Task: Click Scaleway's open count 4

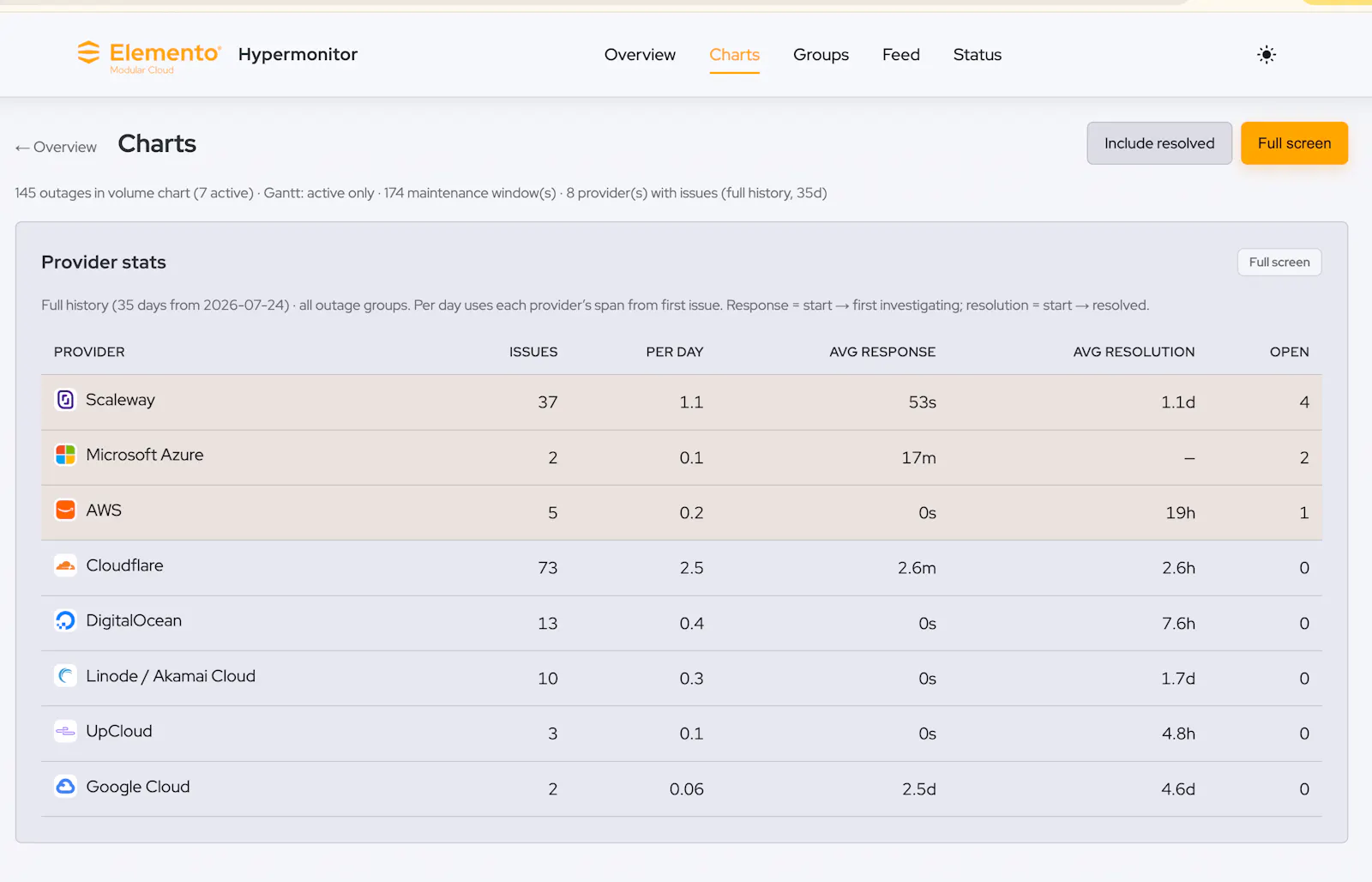Action: point(1304,402)
